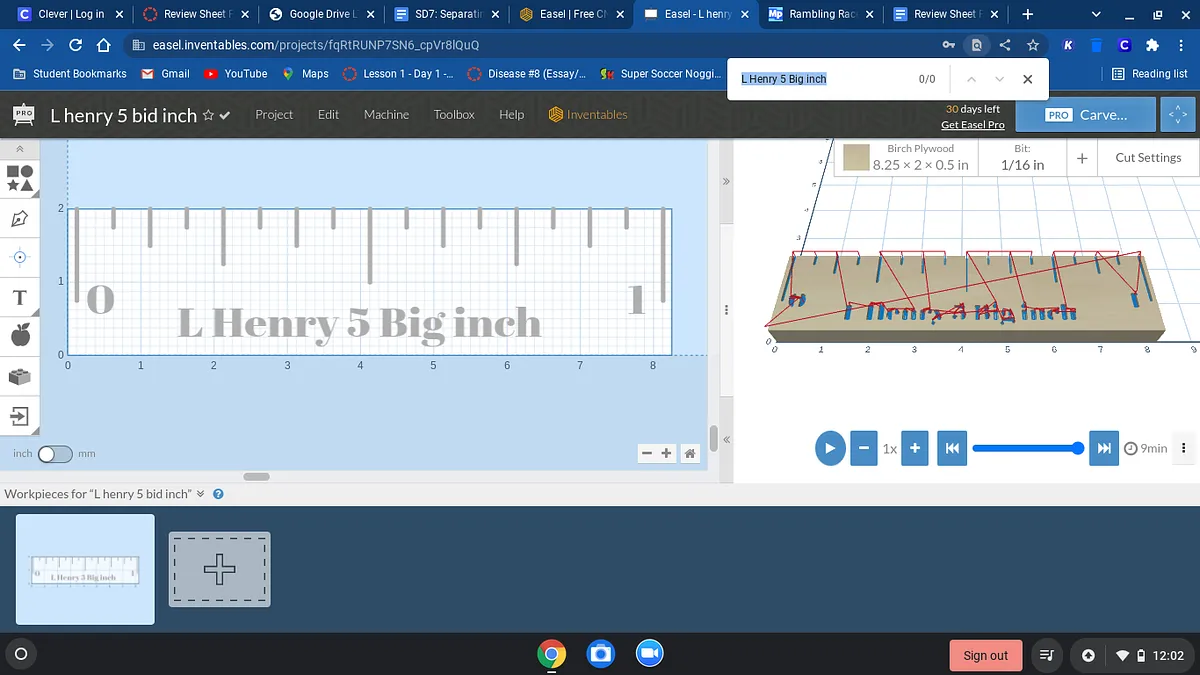Collapse the 3D preview pane chevron

pyautogui.click(x=727, y=181)
